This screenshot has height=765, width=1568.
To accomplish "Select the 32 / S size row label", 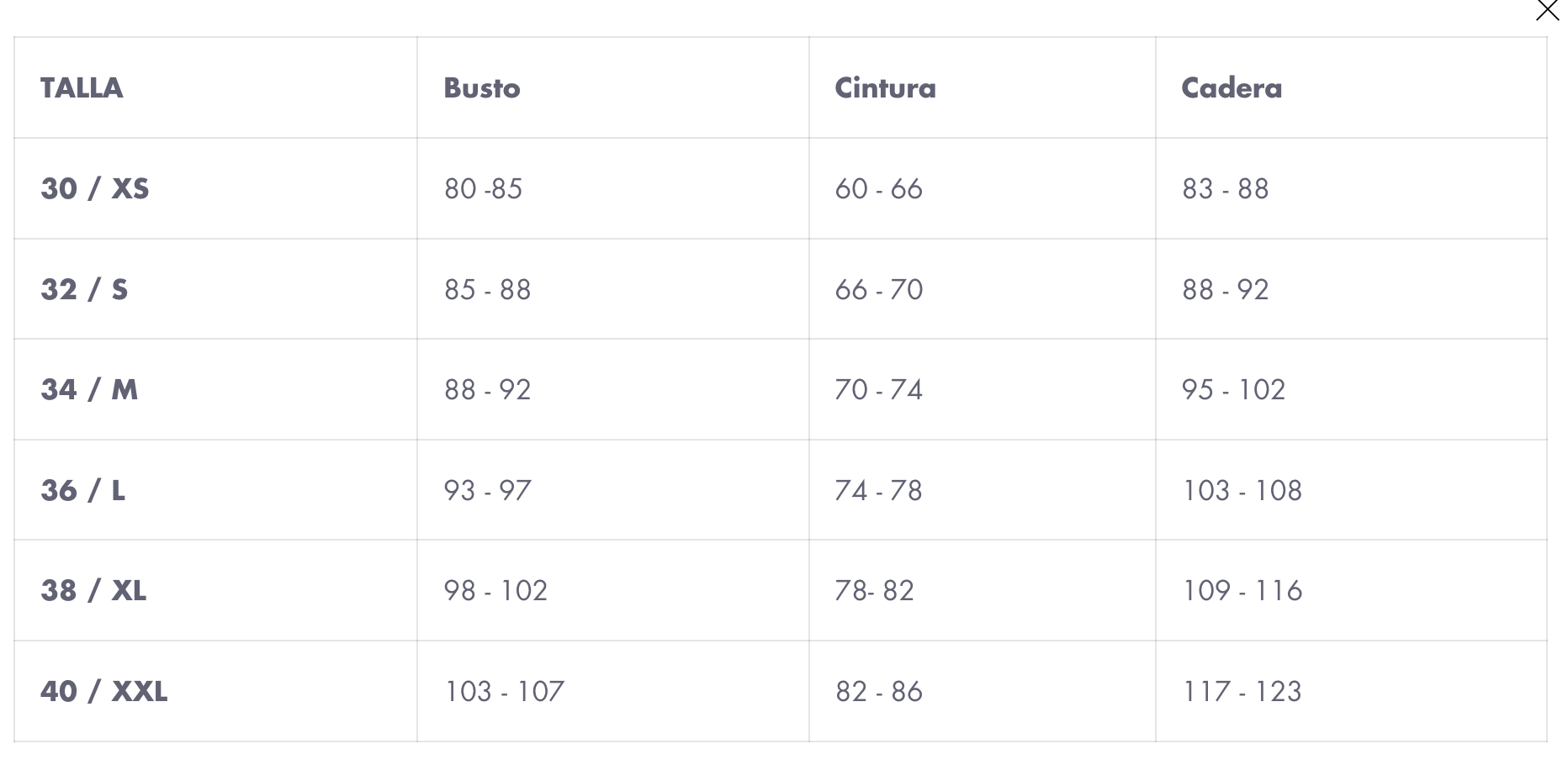I will point(84,289).
